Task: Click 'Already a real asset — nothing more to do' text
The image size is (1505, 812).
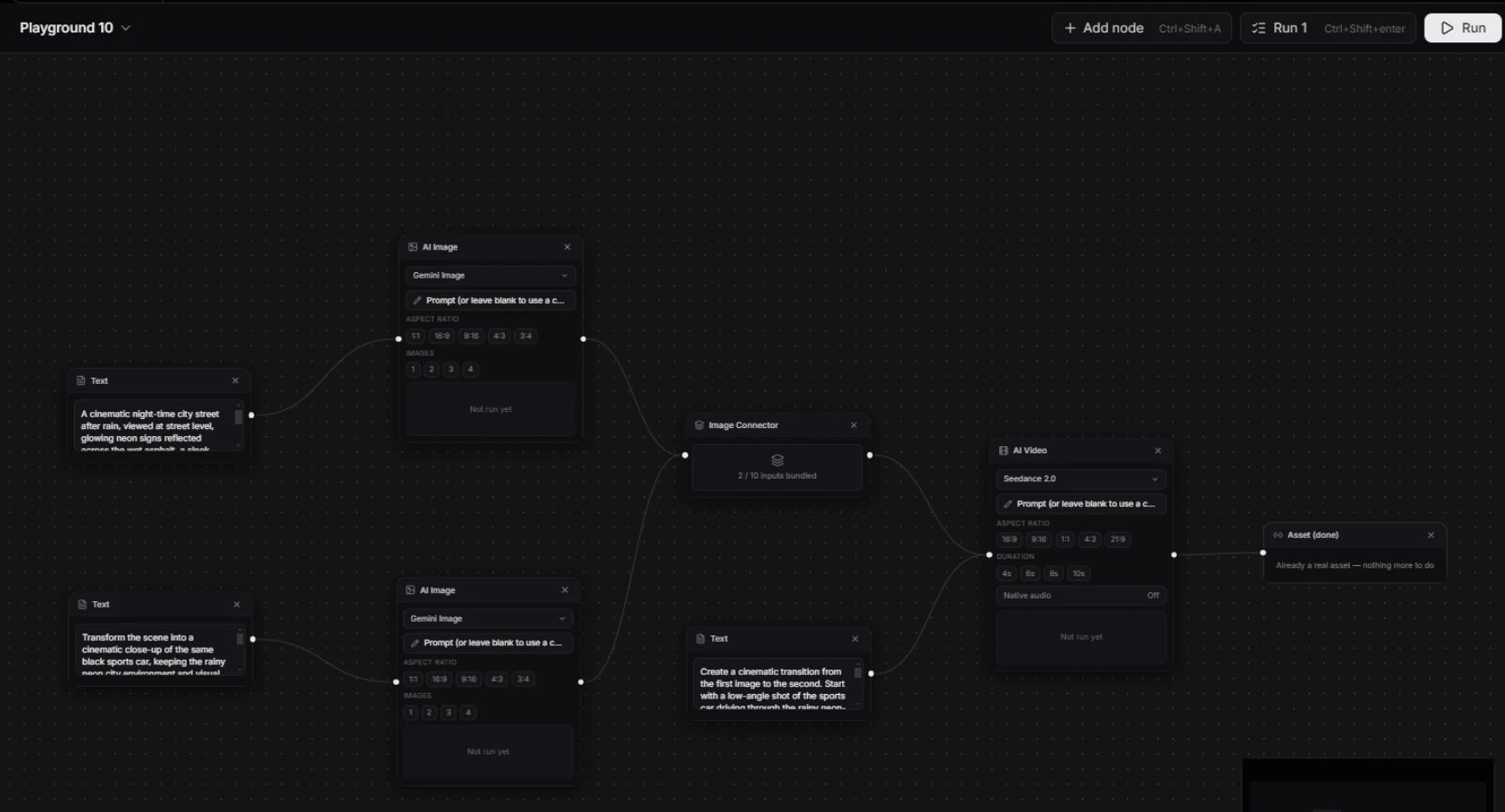Action: click(1354, 566)
